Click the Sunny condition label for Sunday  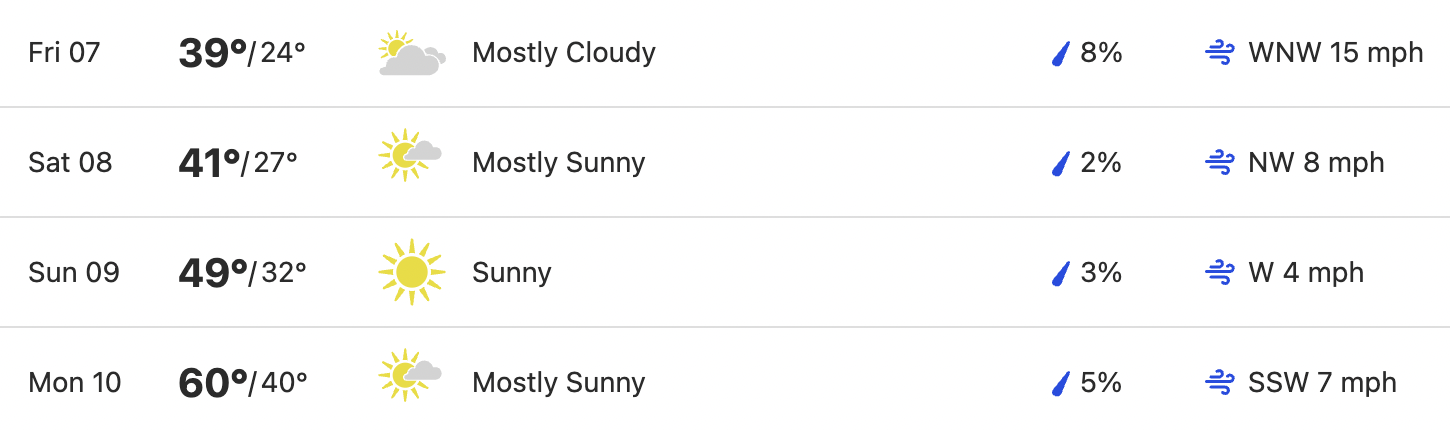512,273
